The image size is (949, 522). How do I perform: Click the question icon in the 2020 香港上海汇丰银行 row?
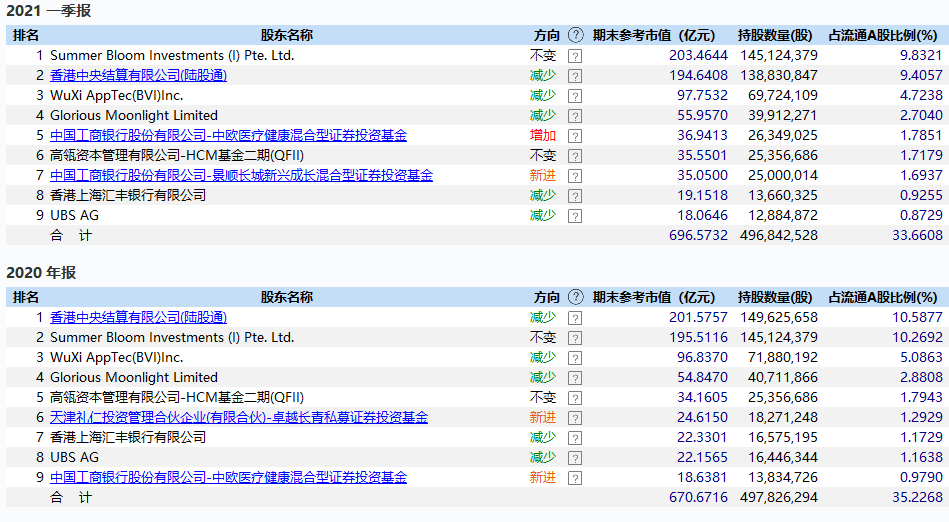(x=575, y=438)
